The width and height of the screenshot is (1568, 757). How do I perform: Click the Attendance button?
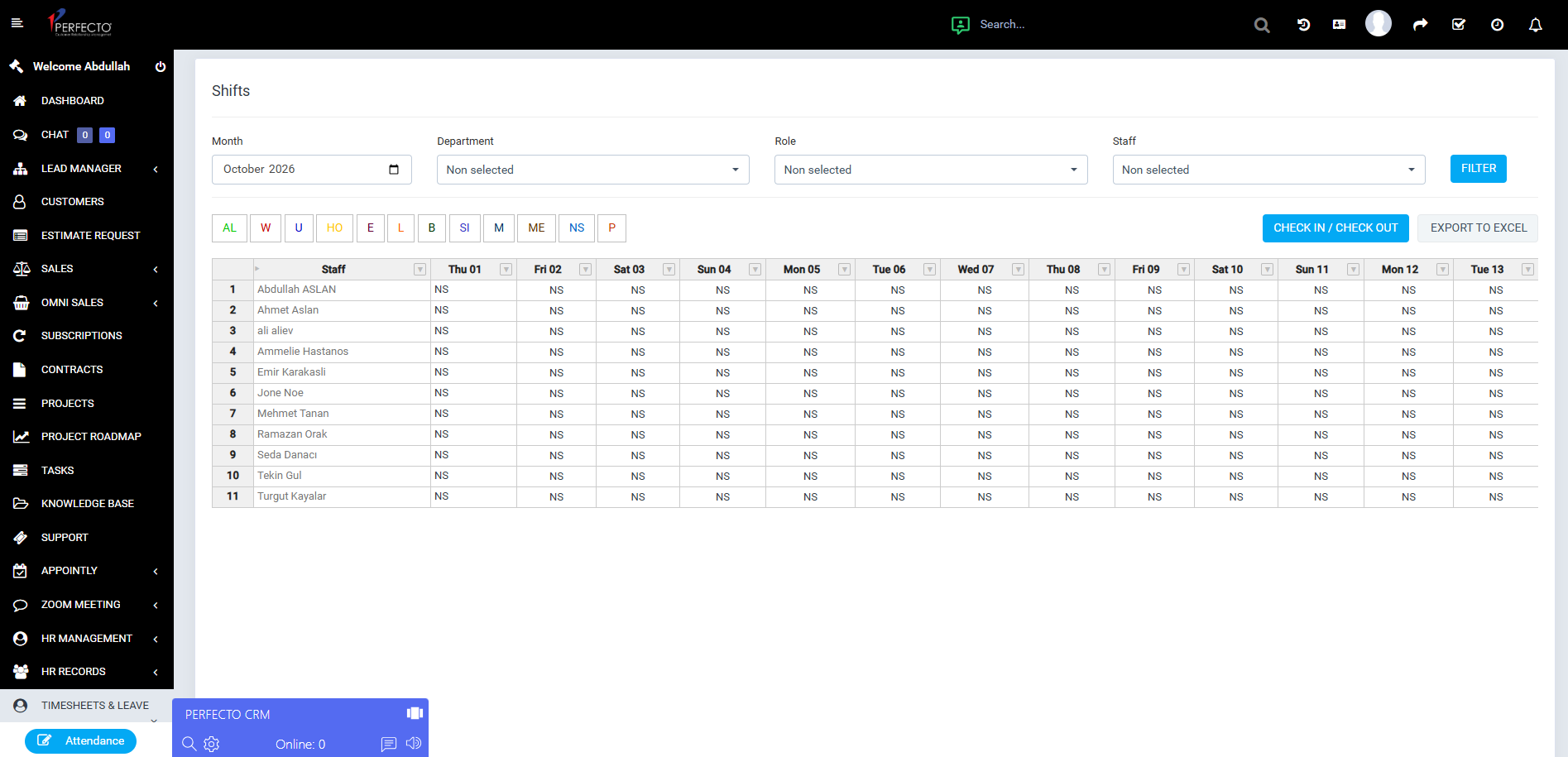(80, 741)
